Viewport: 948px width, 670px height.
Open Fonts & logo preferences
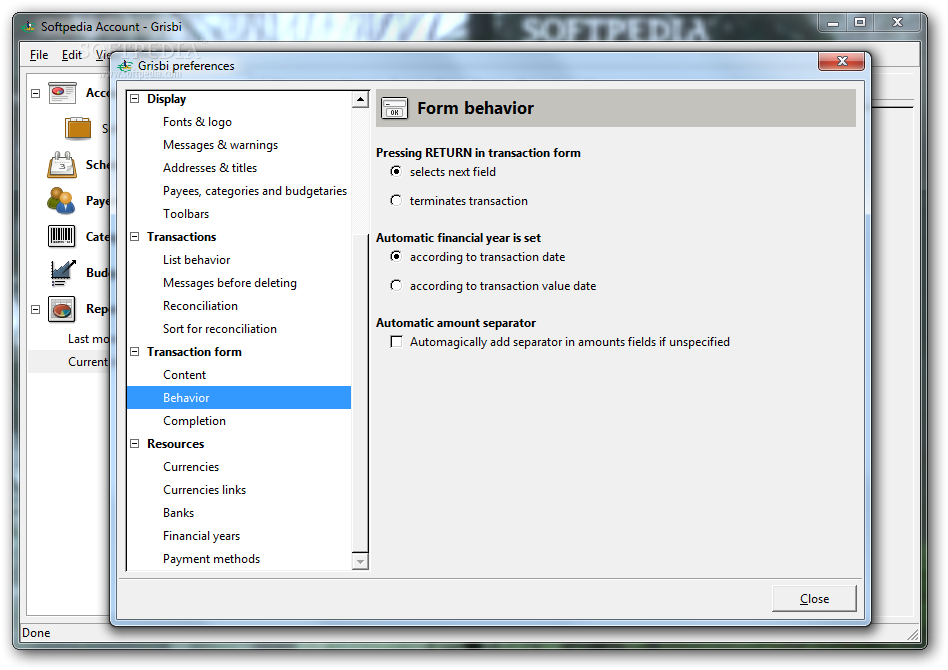click(197, 122)
